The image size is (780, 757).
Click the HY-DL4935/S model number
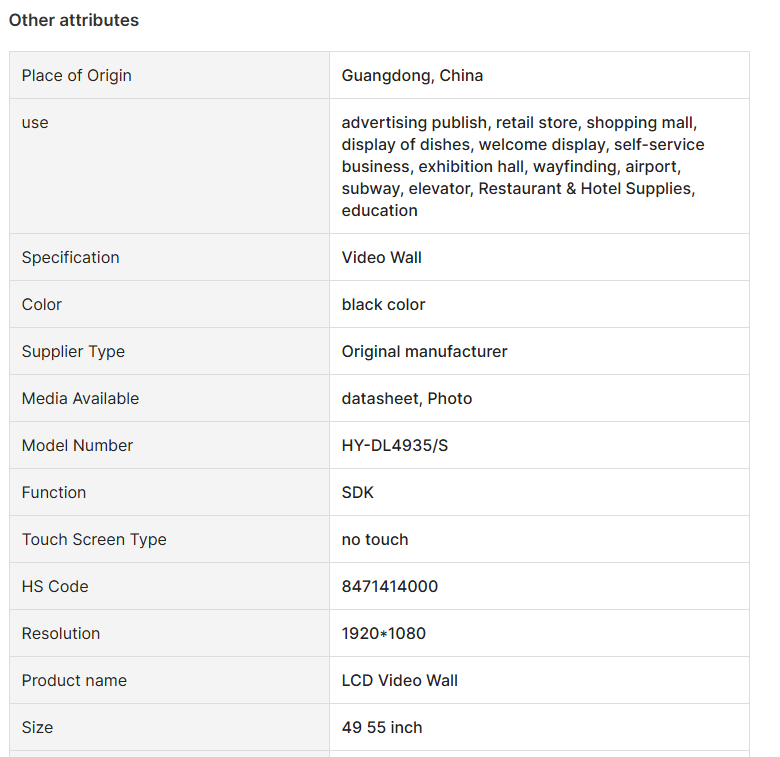coord(394,446)
